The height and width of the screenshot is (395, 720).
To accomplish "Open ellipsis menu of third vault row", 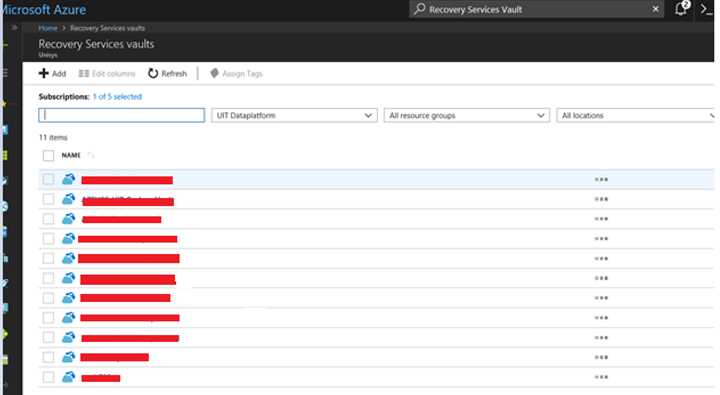I will tap(601, 219).
